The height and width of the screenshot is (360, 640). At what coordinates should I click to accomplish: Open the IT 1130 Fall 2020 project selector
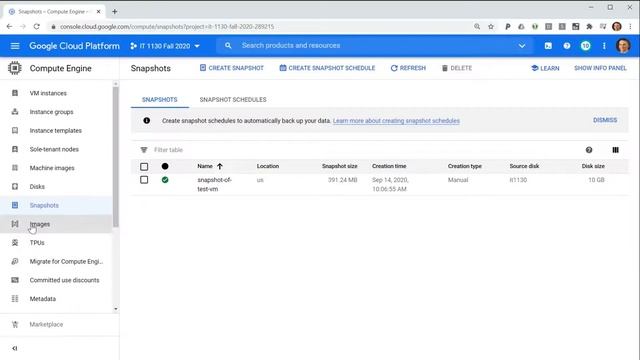pos(165,46)
